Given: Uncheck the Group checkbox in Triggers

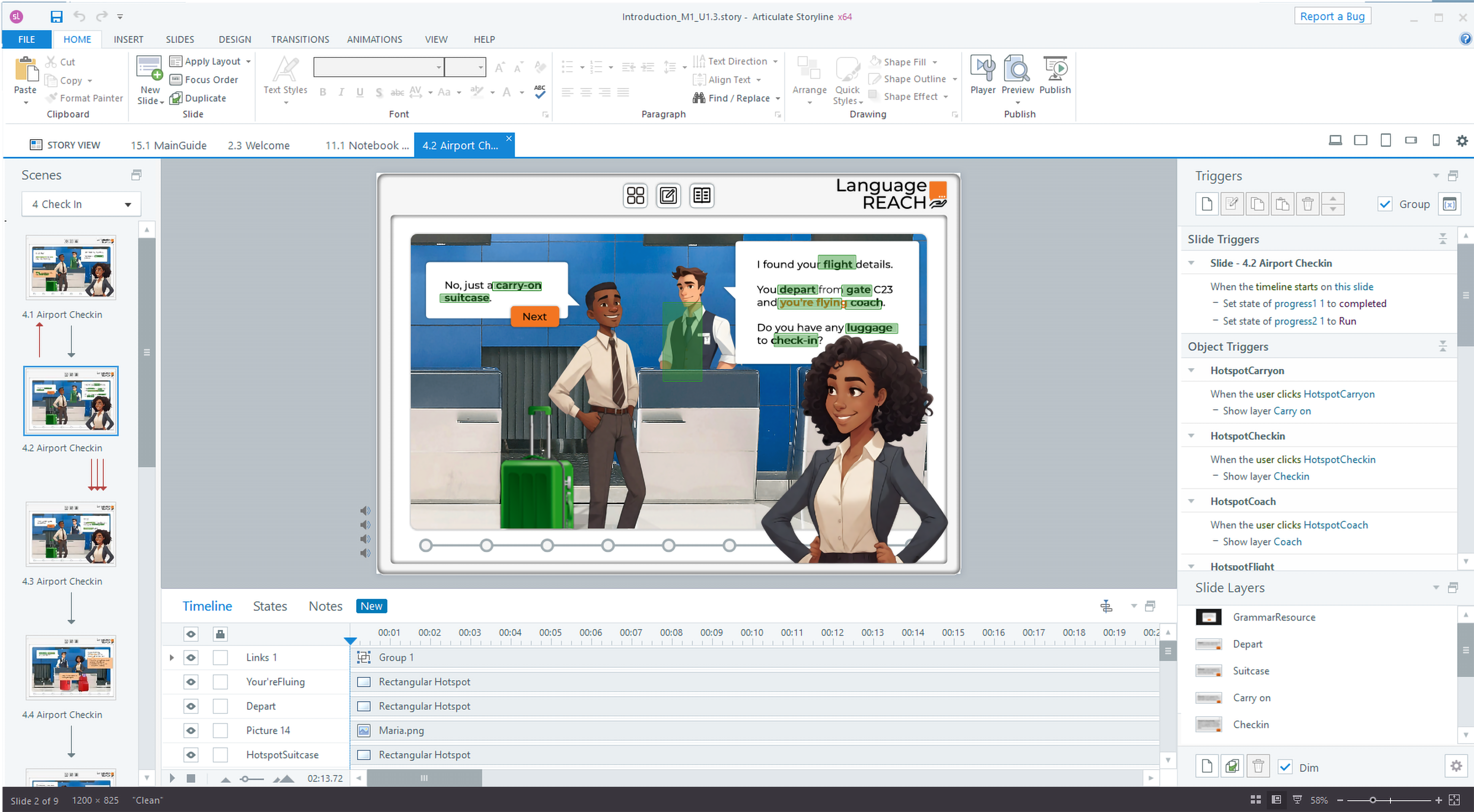Looking at the screenshot, I should point(1384,204).
